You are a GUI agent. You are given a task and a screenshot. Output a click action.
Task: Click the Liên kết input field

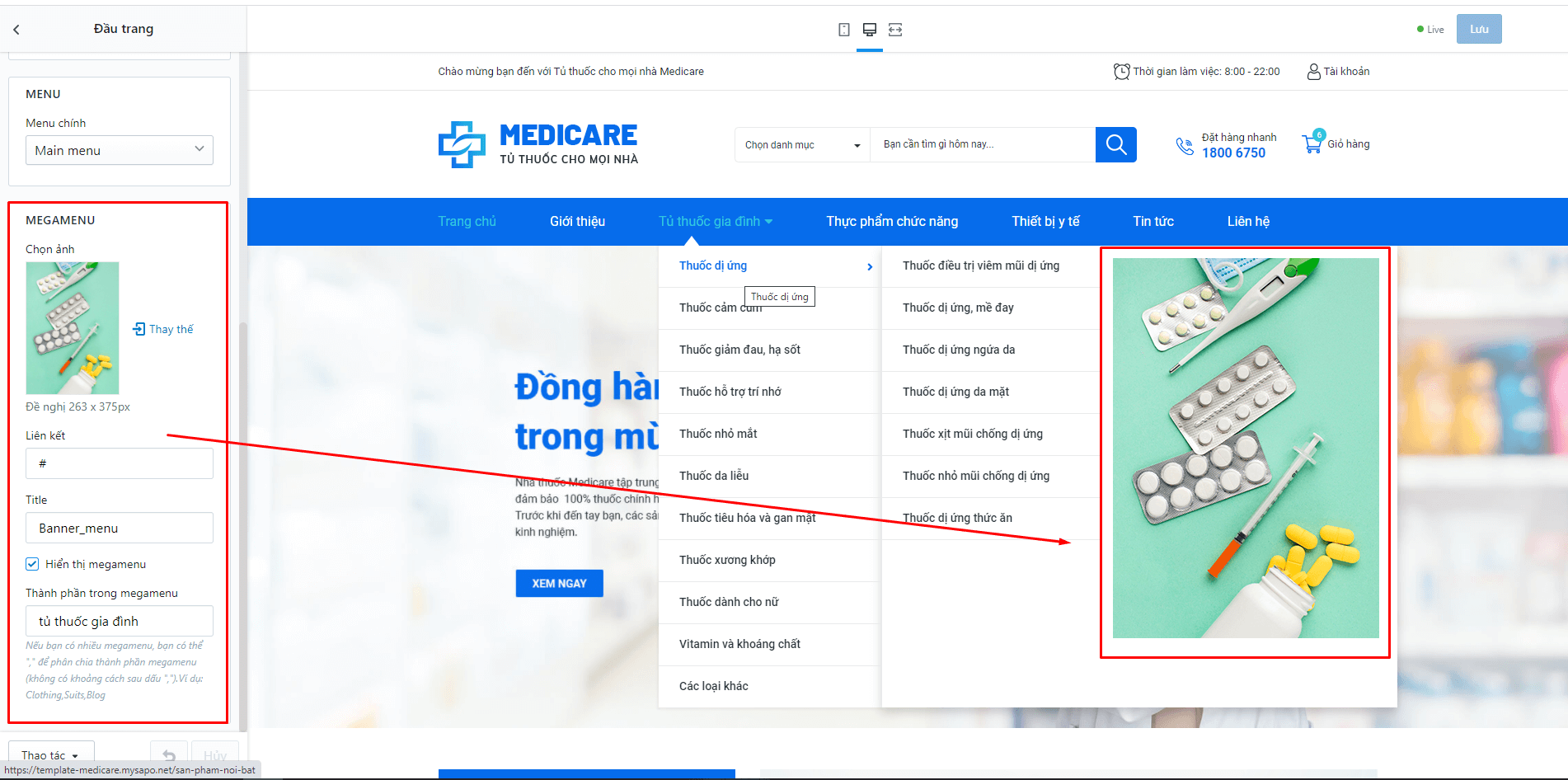click(x=120, y=463)
